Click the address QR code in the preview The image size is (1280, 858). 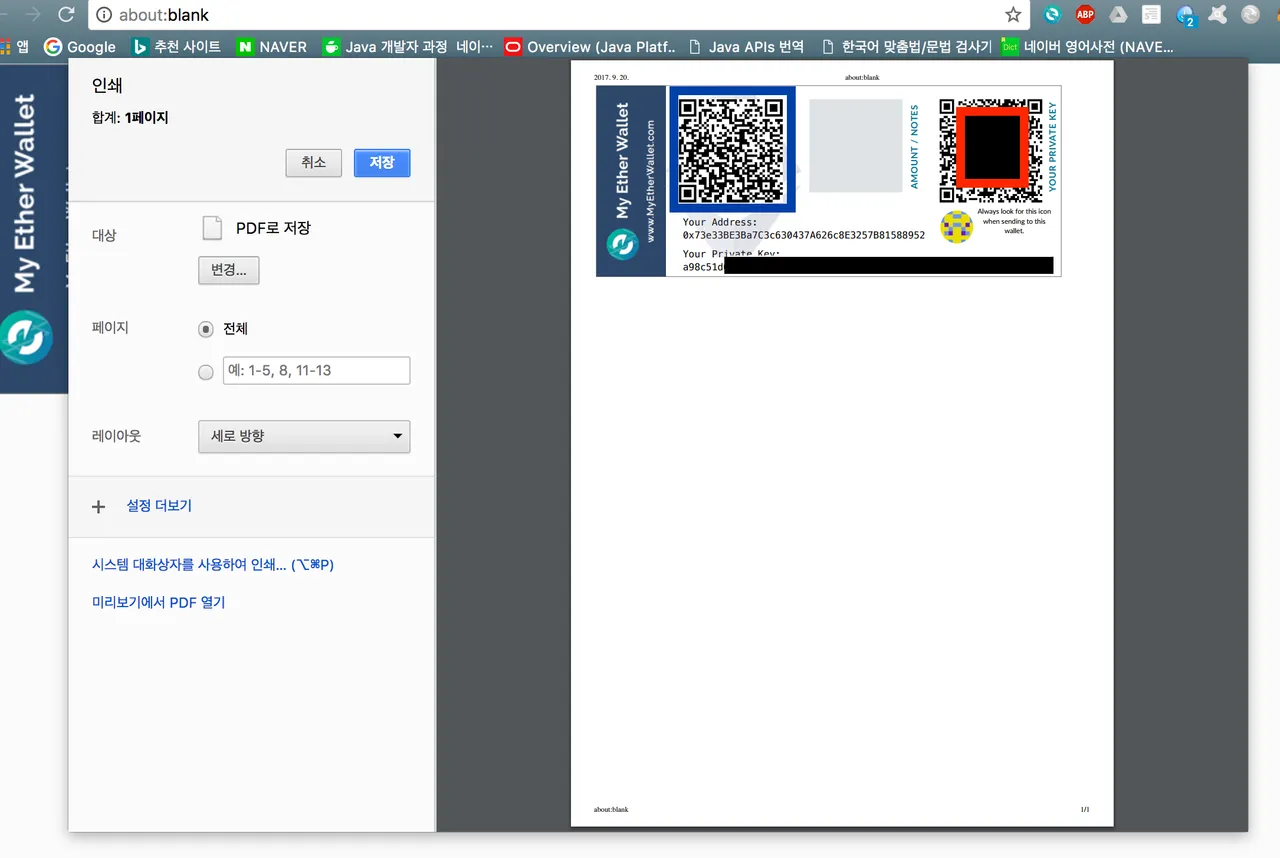coord(732,149)
